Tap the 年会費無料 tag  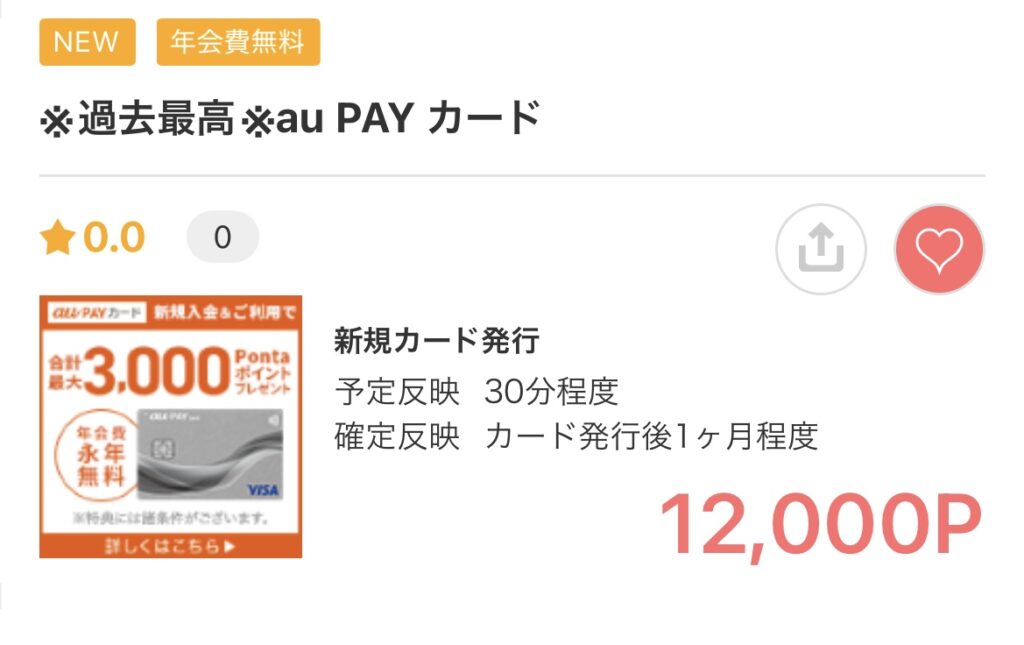coord(238,42)
